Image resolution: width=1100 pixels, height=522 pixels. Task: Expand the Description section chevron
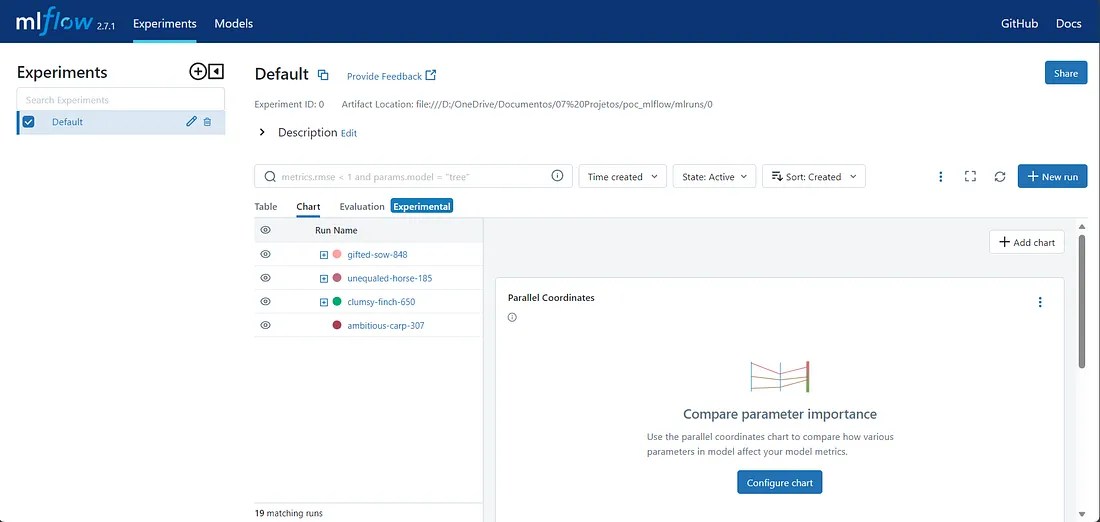262,132
